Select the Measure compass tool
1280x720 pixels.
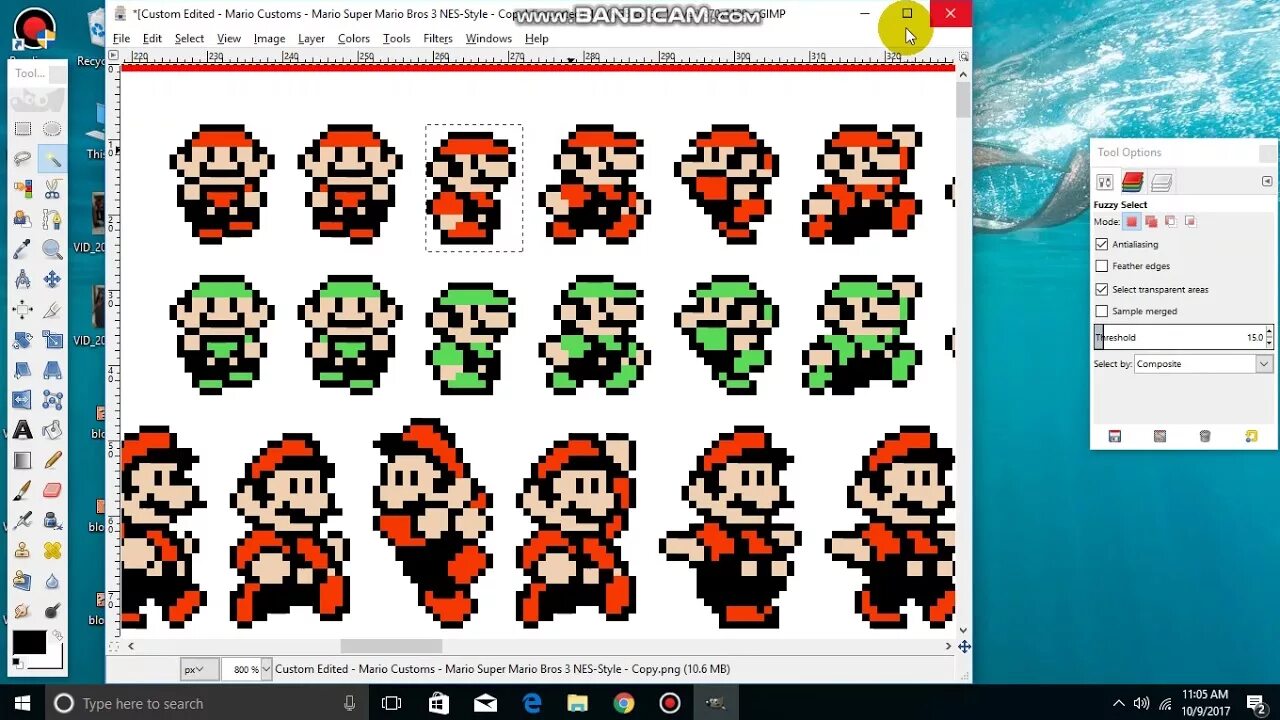pos(22,279)
